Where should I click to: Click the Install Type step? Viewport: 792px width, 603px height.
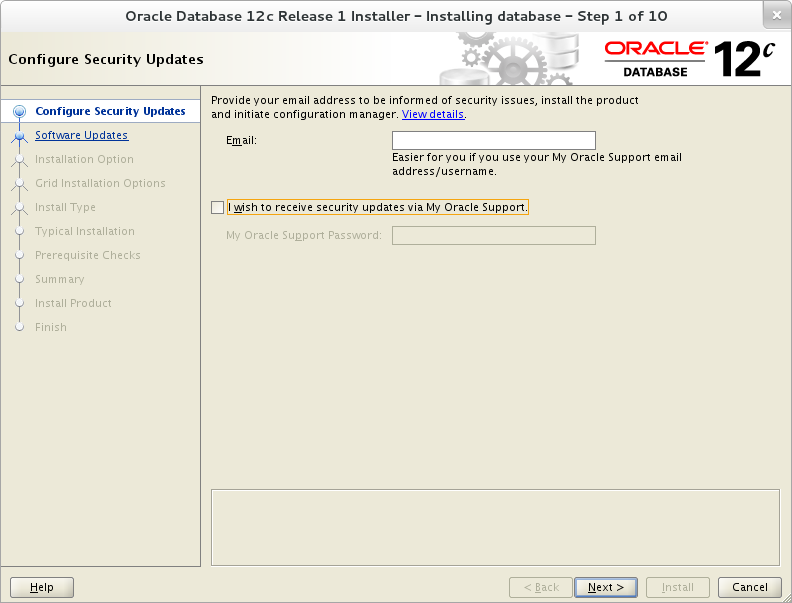(65, 208)
